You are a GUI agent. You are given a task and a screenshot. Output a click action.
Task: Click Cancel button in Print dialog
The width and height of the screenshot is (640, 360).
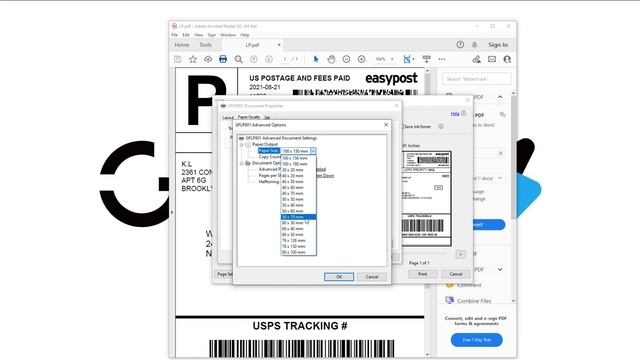tap(456, 274)
